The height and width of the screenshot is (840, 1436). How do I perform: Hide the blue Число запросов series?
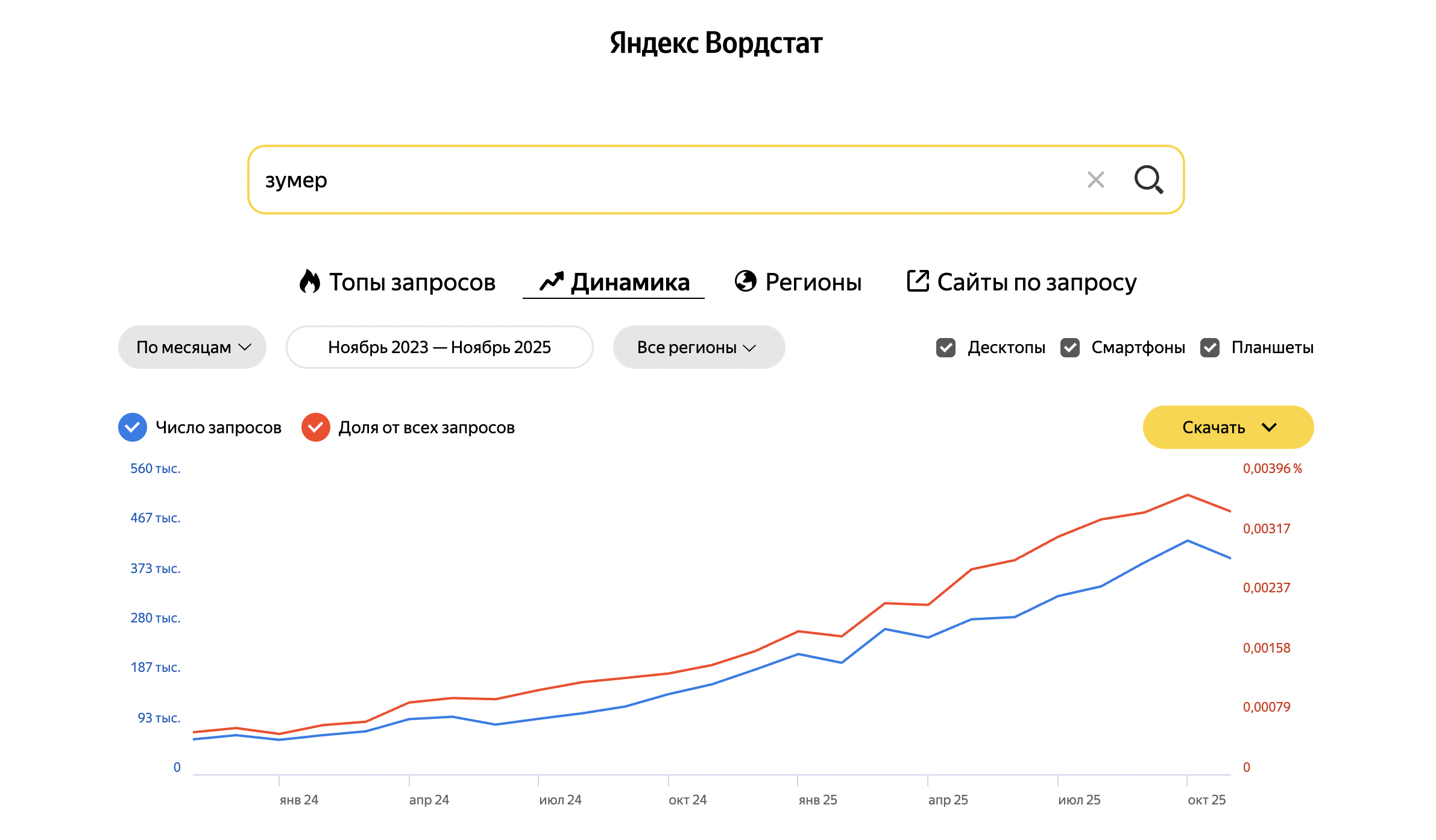pos(133,427)
